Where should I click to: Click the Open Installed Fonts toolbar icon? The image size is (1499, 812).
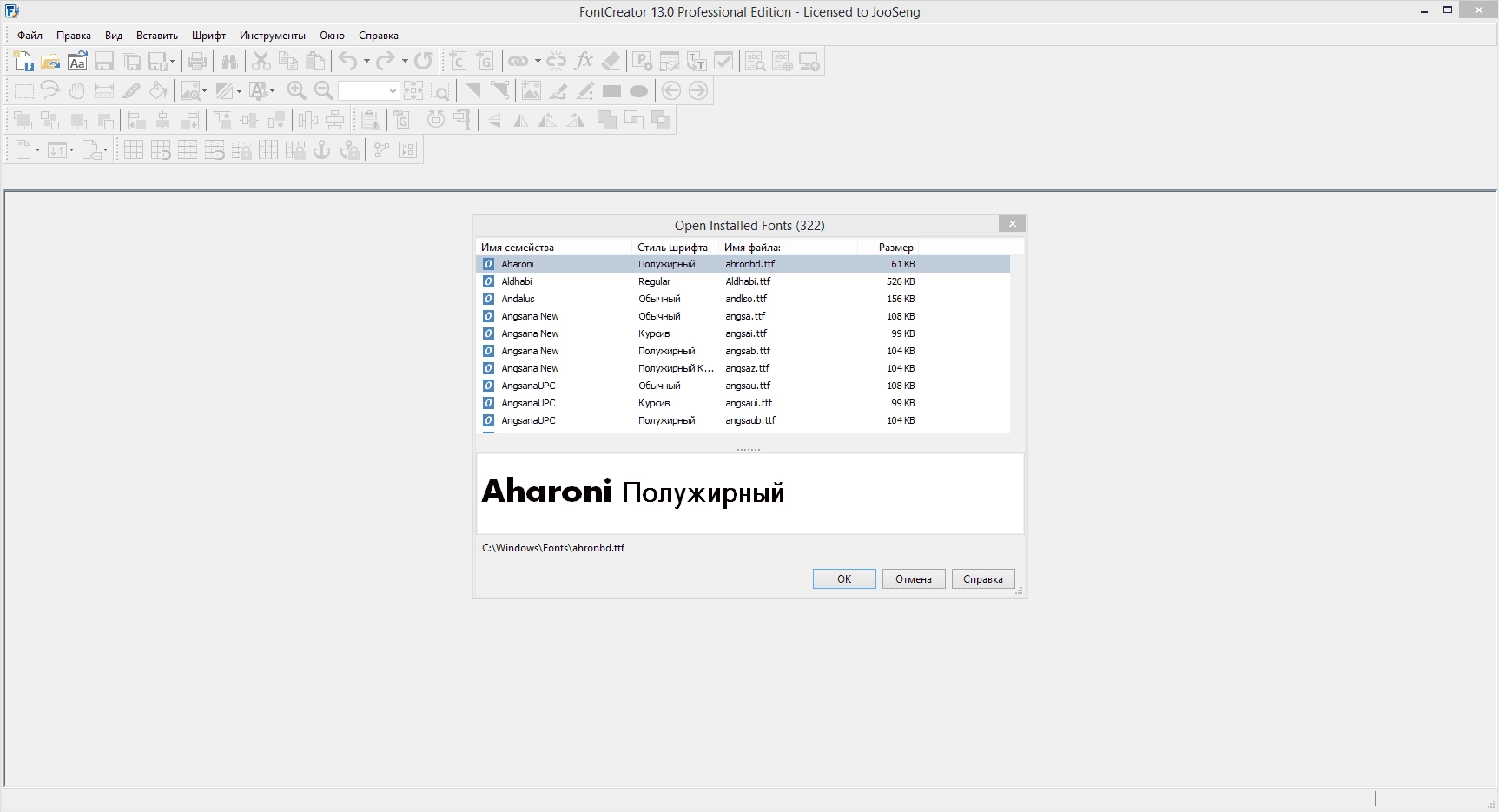[77, 61]
